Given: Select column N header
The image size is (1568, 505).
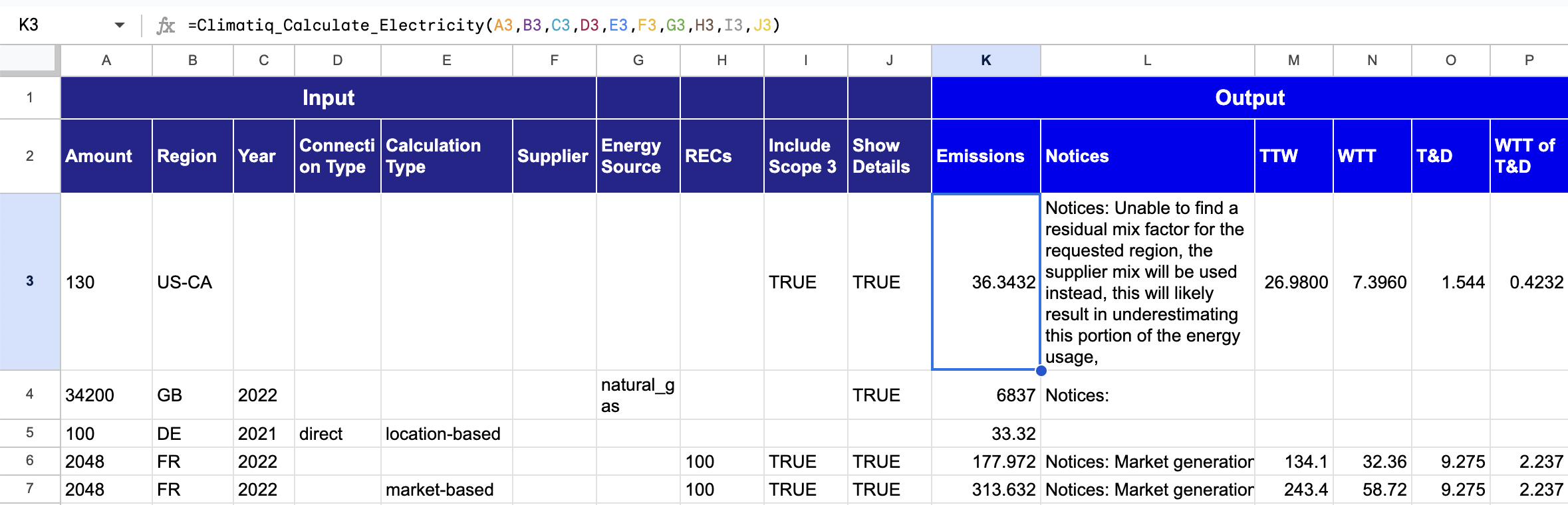Looking at the screenshot, I should [1372, 60].
